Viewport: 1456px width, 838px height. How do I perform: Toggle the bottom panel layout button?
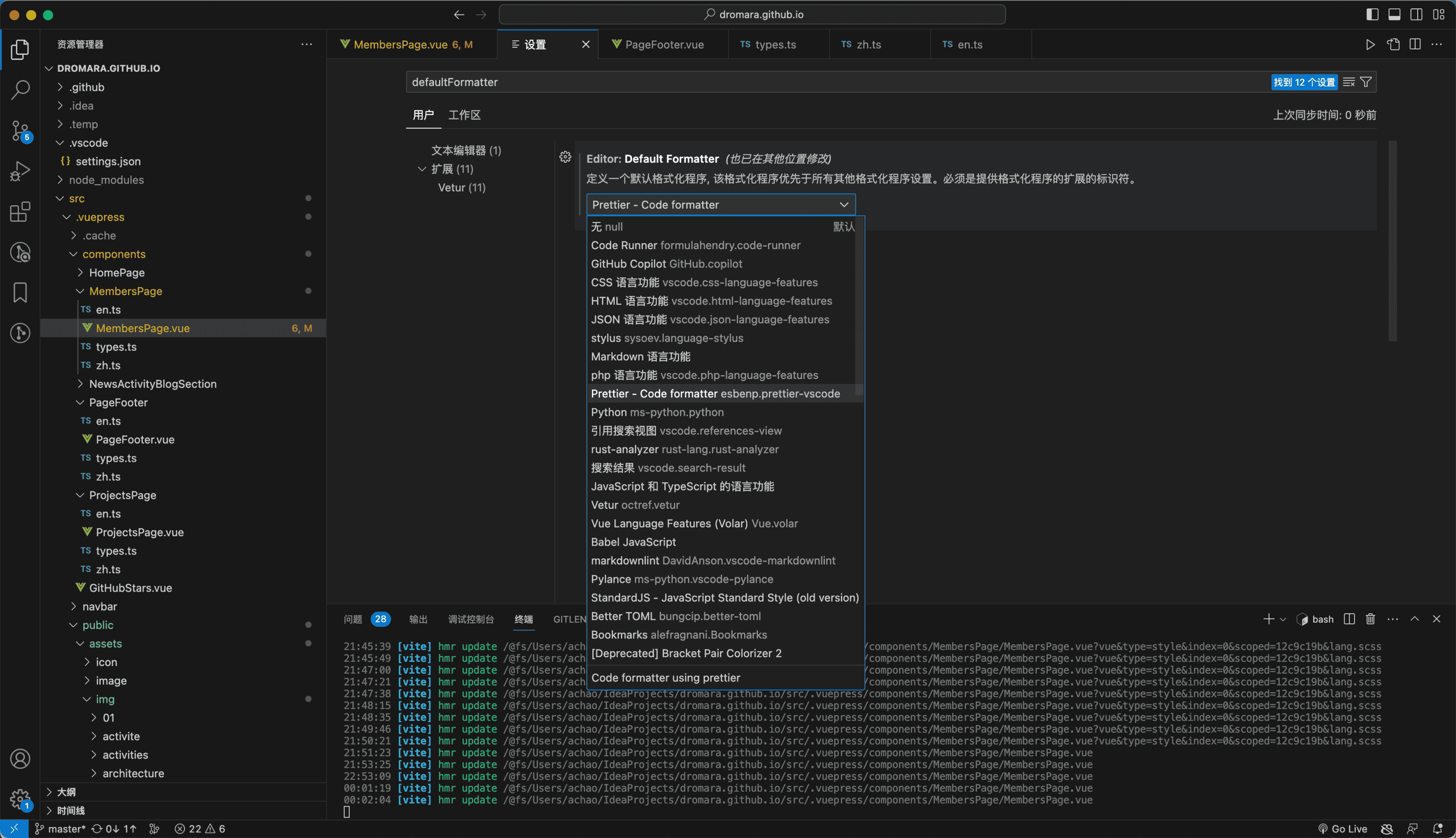pos(1394,15)
